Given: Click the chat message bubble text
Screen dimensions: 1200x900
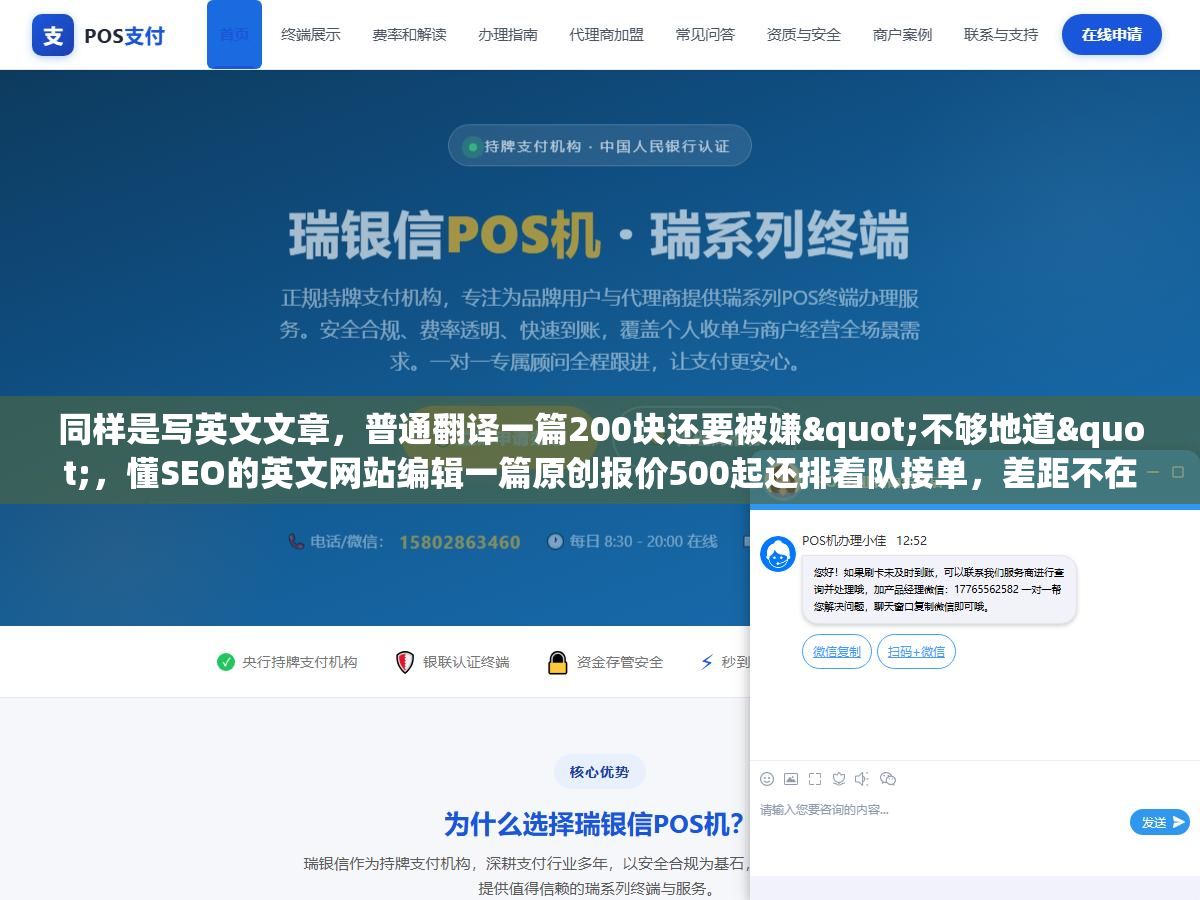Looking at the screenshot, I should click(939, 590).
